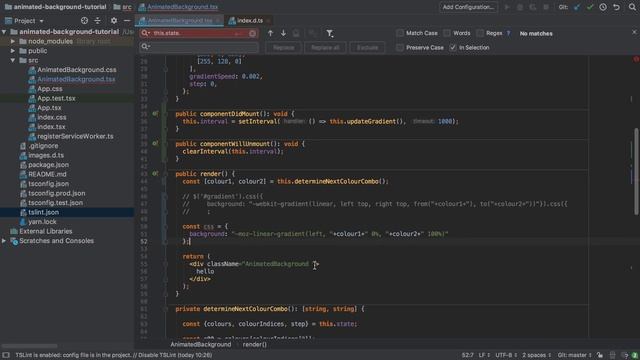Hide the Project panel with minus icon
The image size is (640, 360).
pyautogui.click(x=127, y=20)
